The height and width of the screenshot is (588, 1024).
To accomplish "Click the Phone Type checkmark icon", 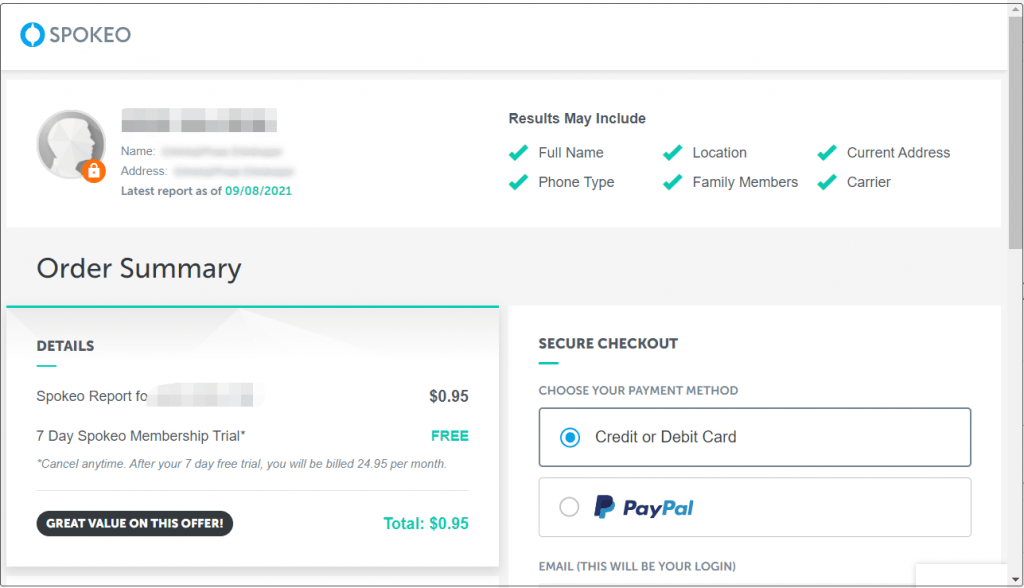I will click(x=519, y=182).
